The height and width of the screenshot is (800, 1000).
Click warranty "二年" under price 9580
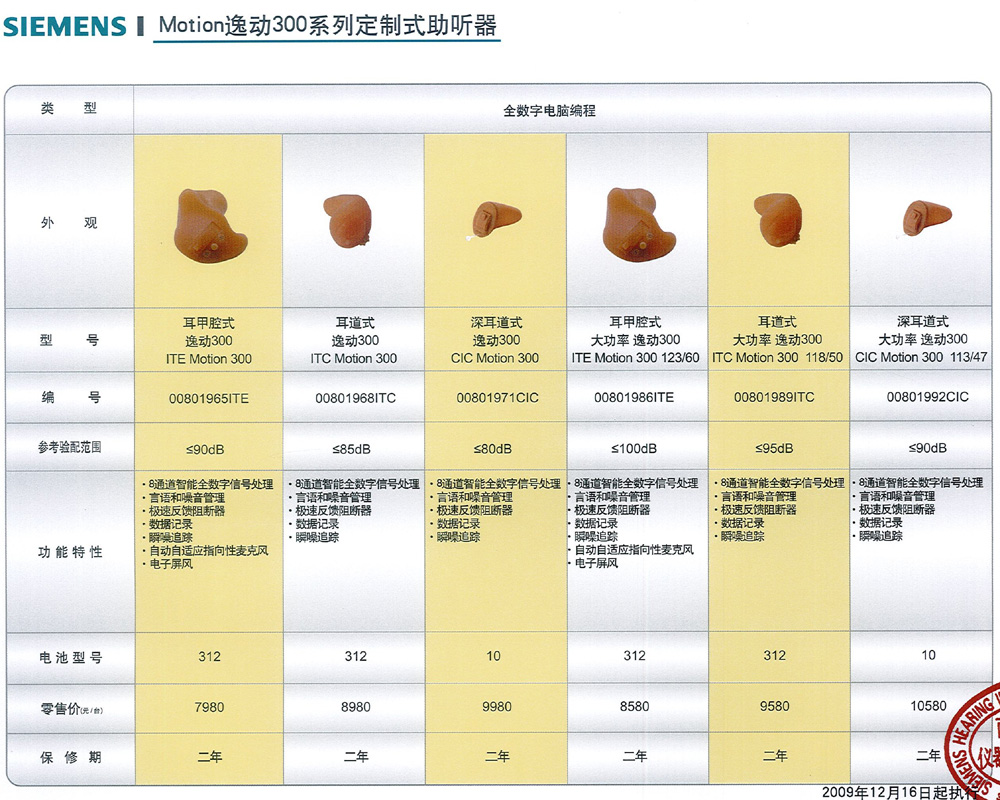click(x=775, y=756)
